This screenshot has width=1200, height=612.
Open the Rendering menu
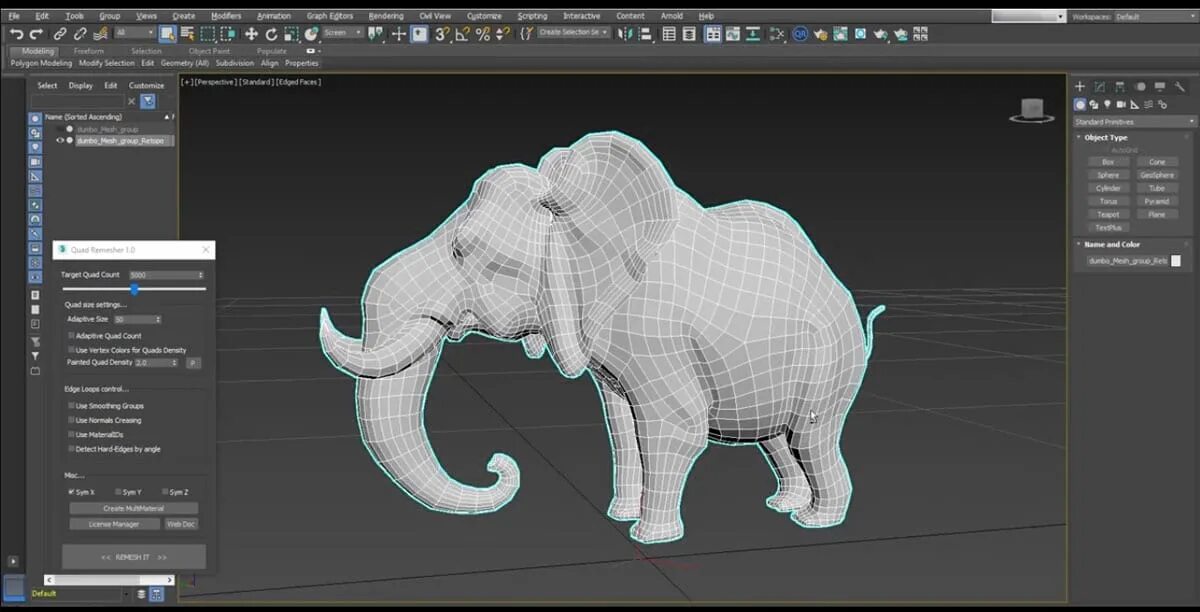pos(386,17)
